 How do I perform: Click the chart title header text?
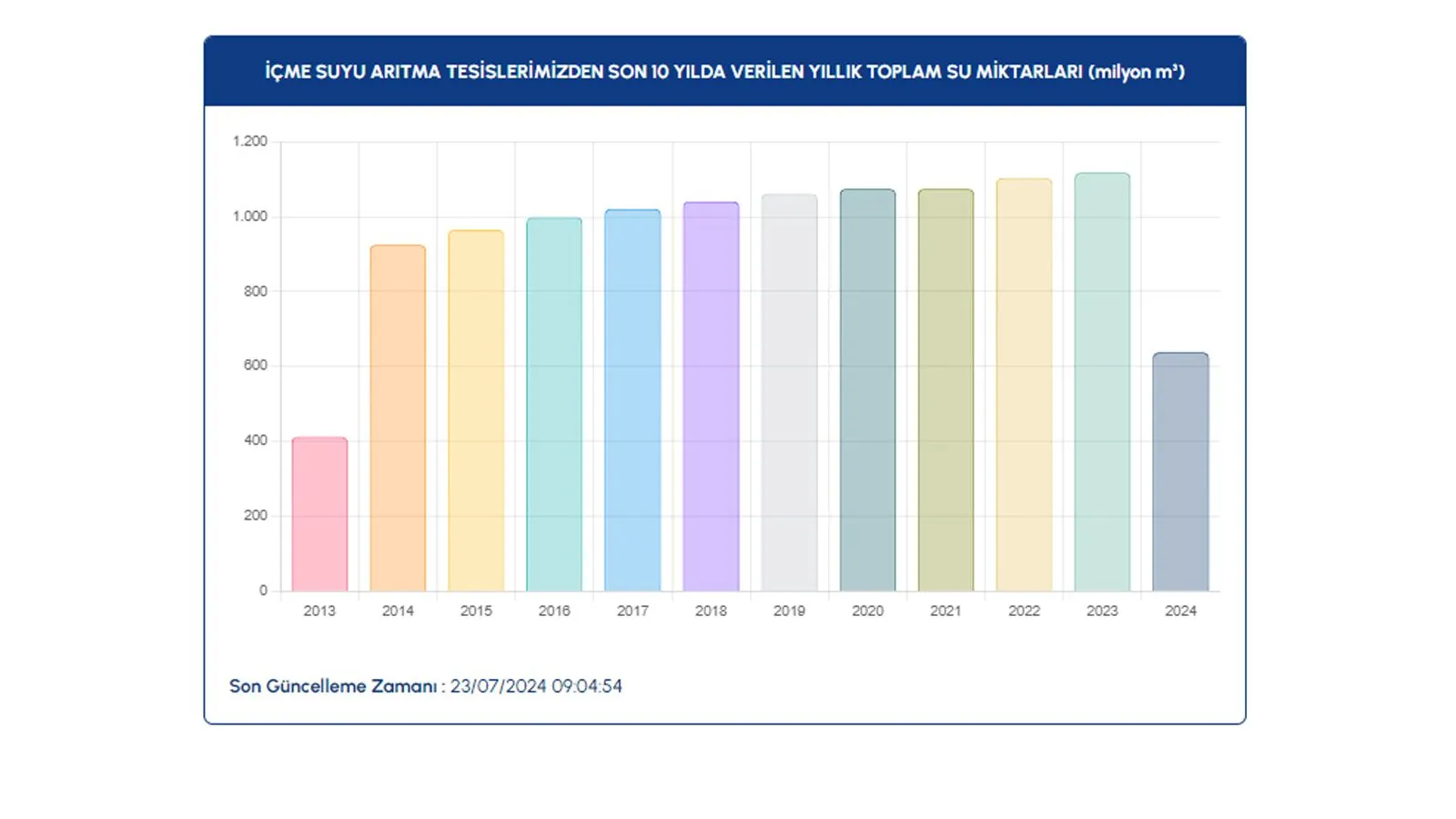pos(724,72)
